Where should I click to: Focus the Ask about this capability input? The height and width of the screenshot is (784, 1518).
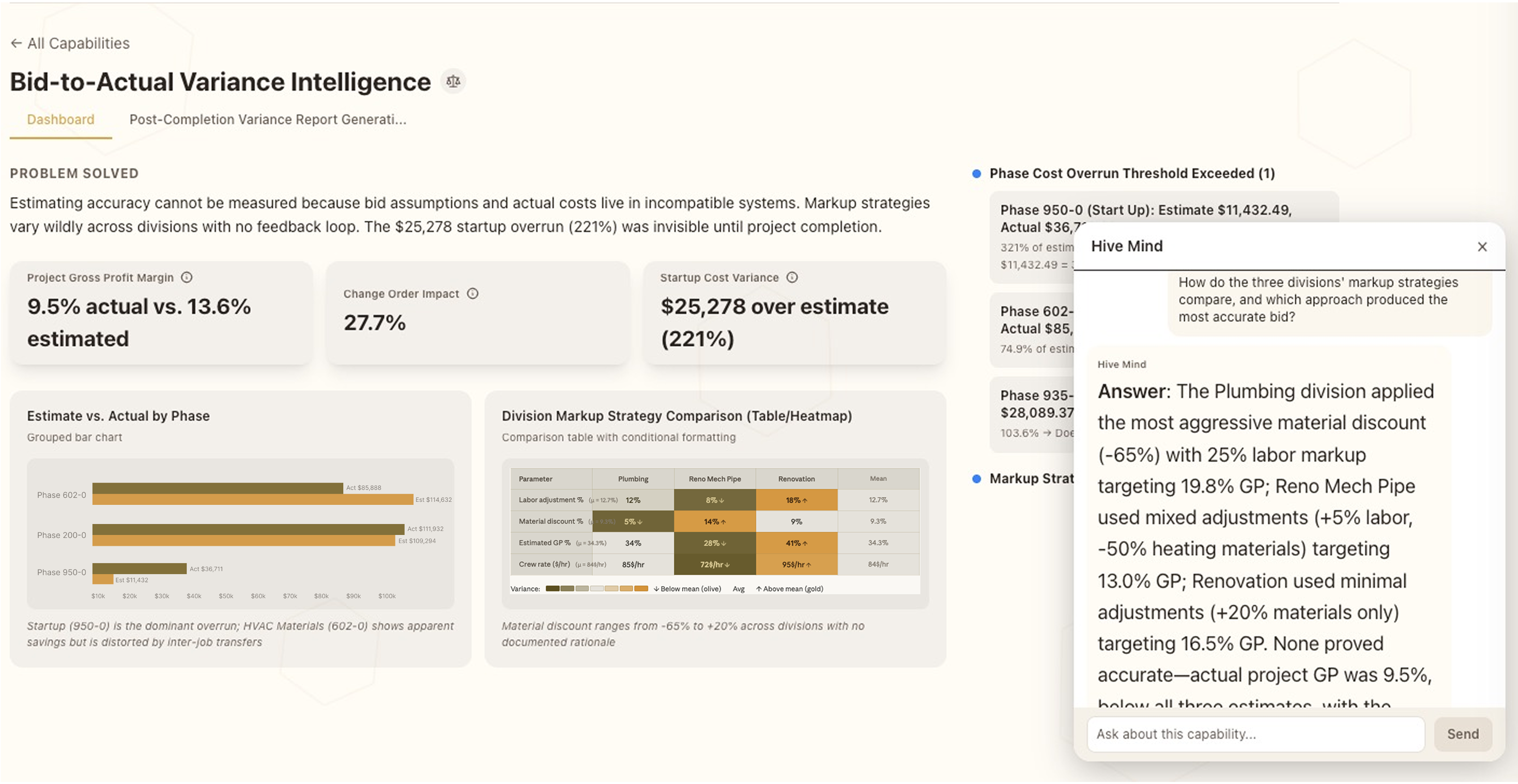pos(1255,734)
